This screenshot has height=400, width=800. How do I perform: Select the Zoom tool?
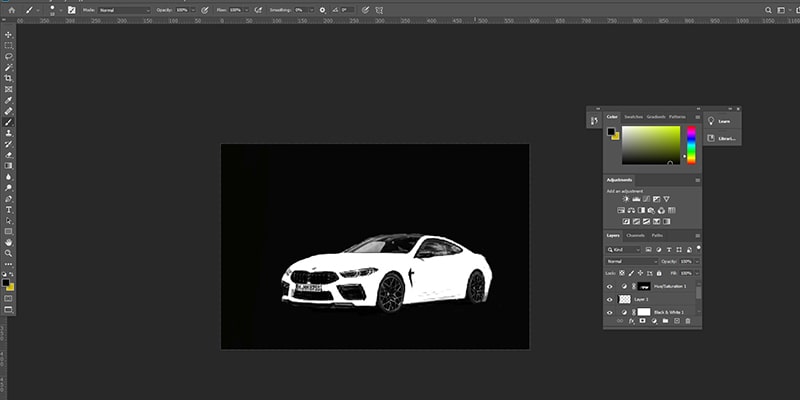point(8,254)
